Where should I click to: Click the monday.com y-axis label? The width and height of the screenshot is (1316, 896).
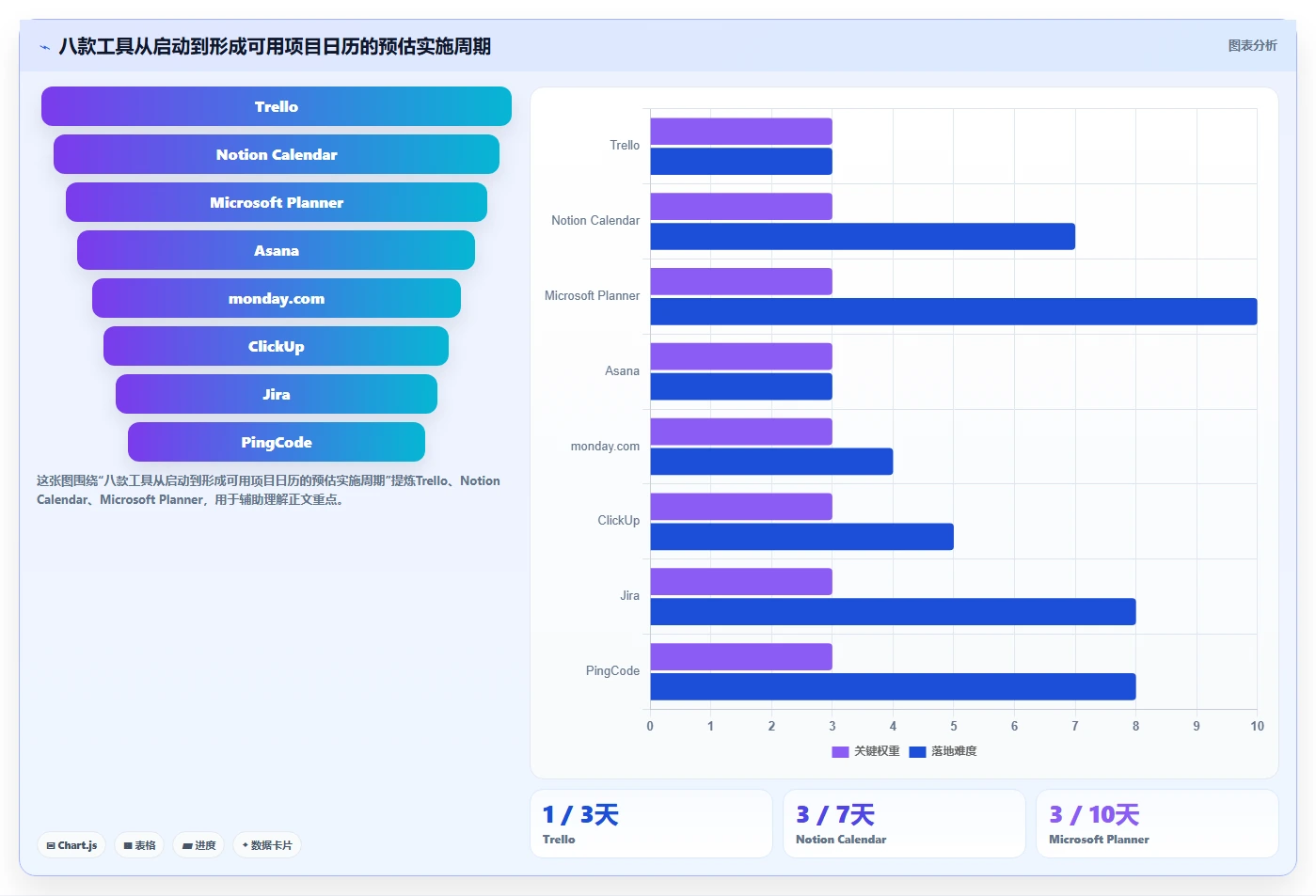click(605, 447)
